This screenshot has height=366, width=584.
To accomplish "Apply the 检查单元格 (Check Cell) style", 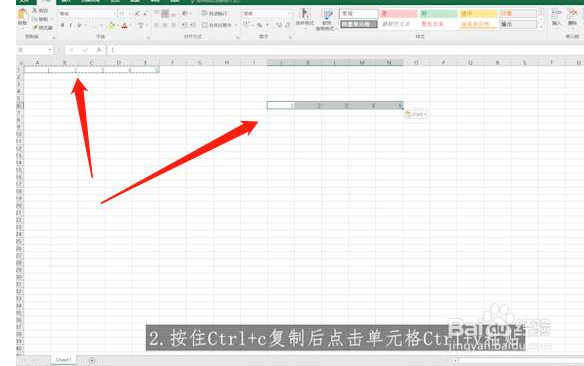I will pyautogui.click(x=359, y=24).
